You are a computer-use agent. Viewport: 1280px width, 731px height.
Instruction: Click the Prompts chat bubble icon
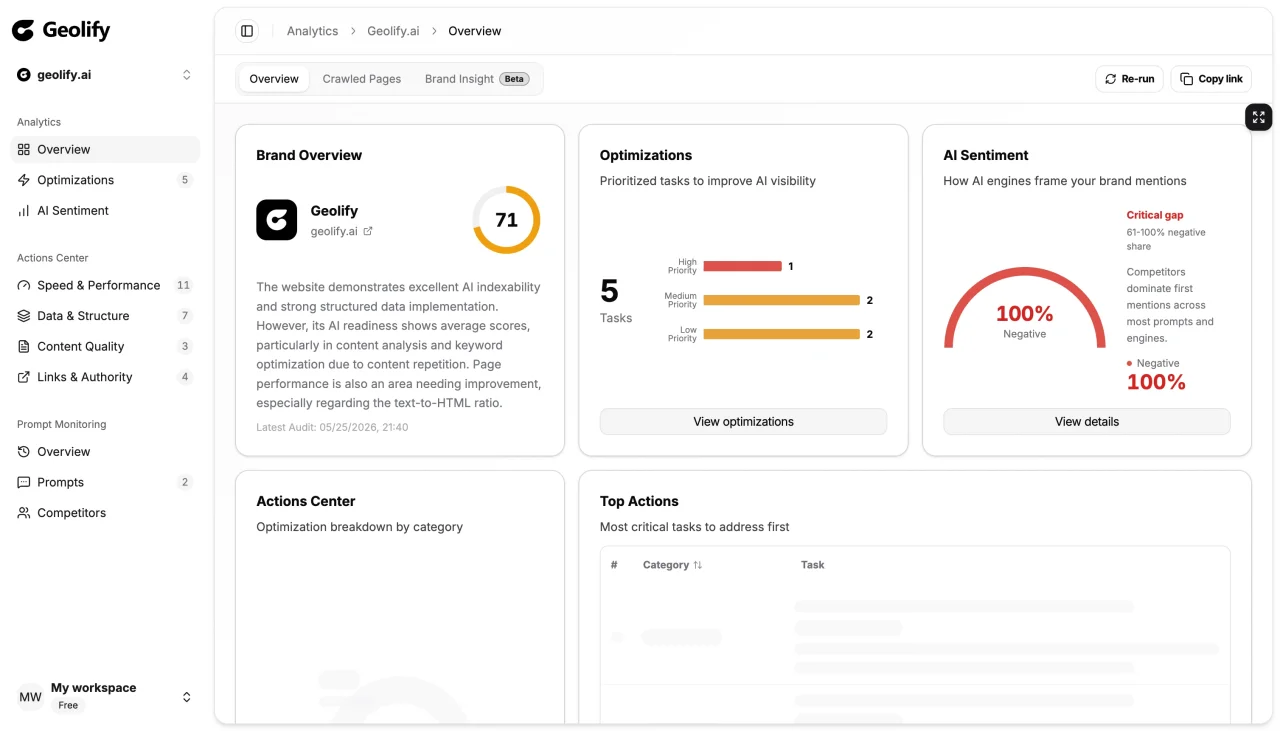(x=24, y=482)
